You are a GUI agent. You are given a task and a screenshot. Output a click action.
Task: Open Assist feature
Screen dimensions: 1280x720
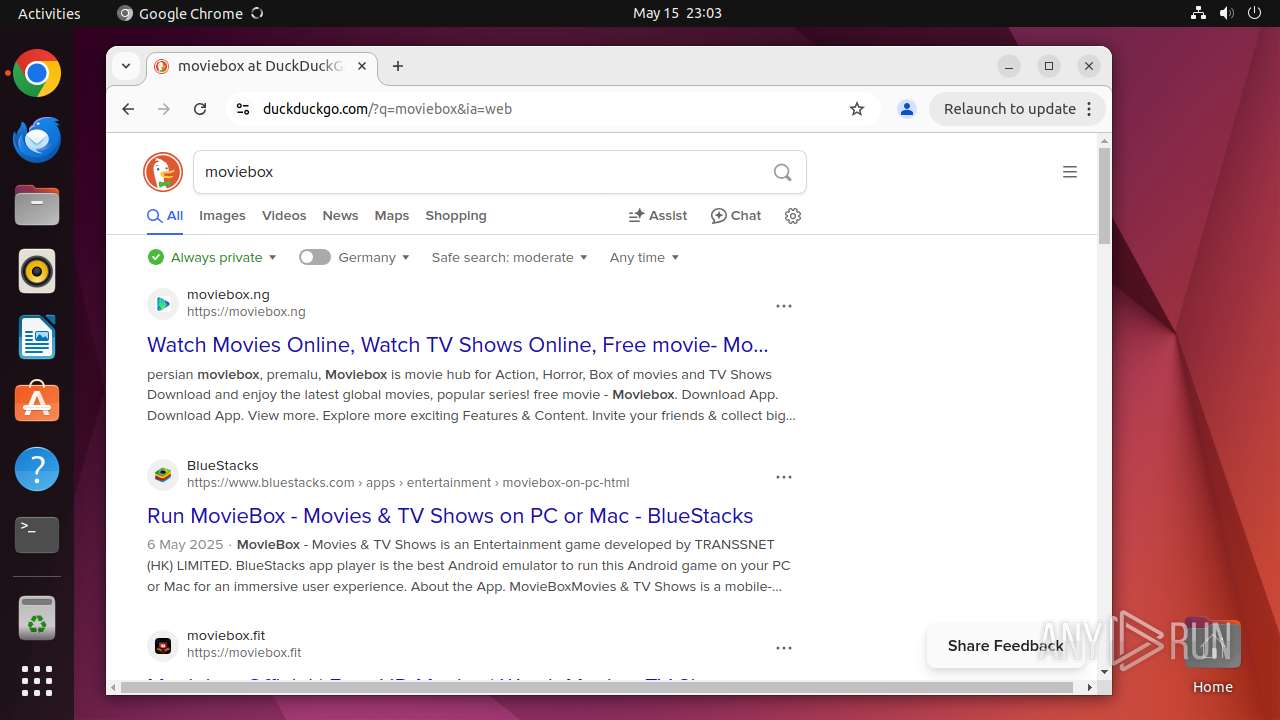point(657,216)
